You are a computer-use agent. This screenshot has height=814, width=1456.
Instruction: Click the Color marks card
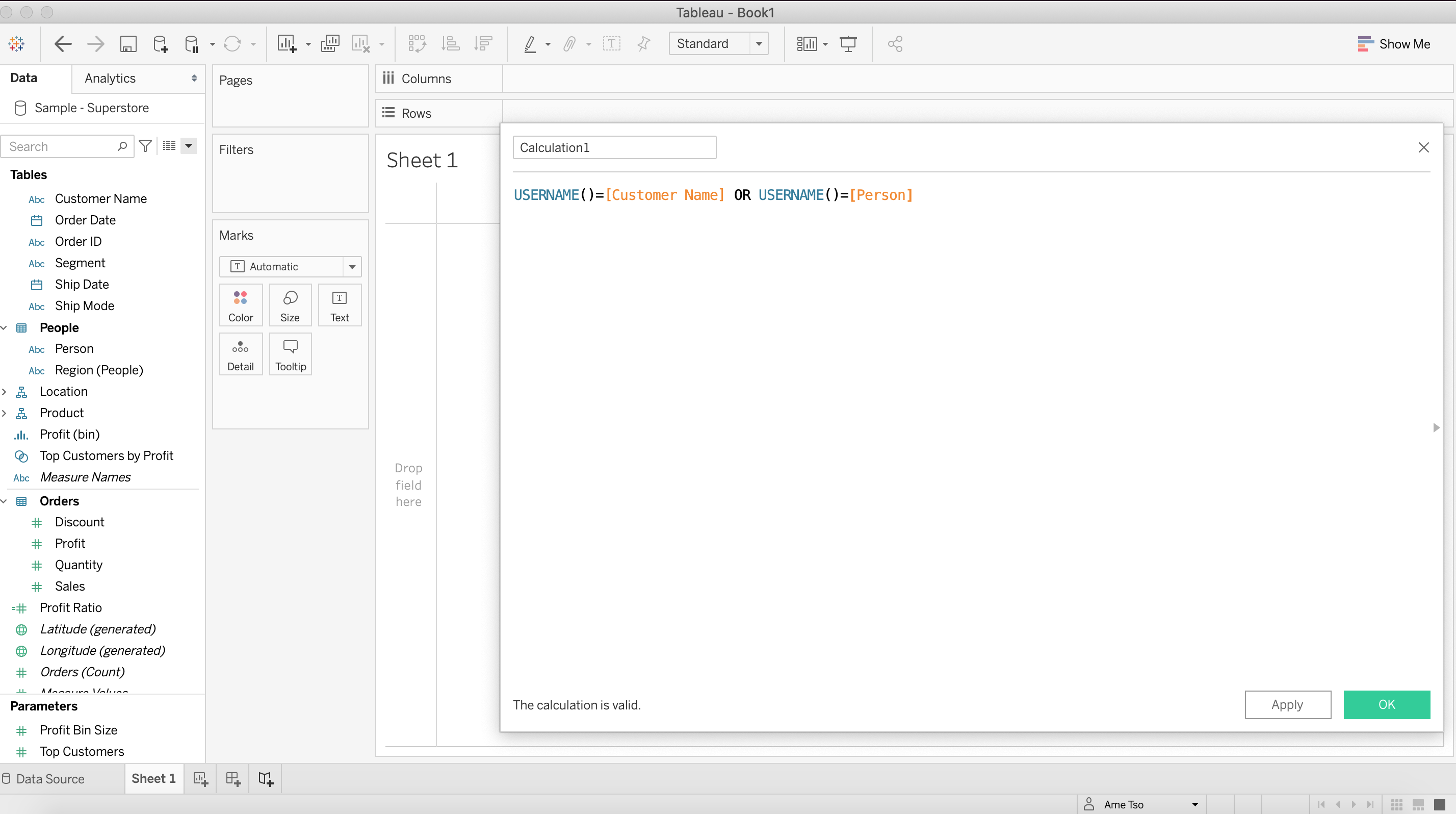[x=241, y=305]
